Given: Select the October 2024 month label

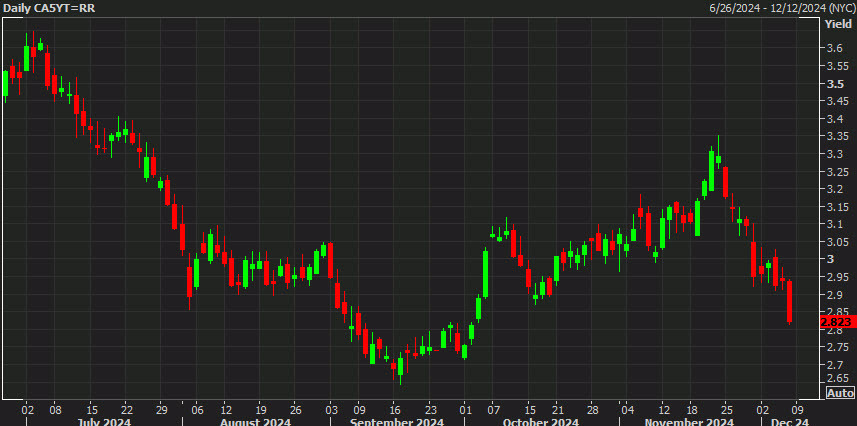Looking at the screenshot, I should (540, 422).
